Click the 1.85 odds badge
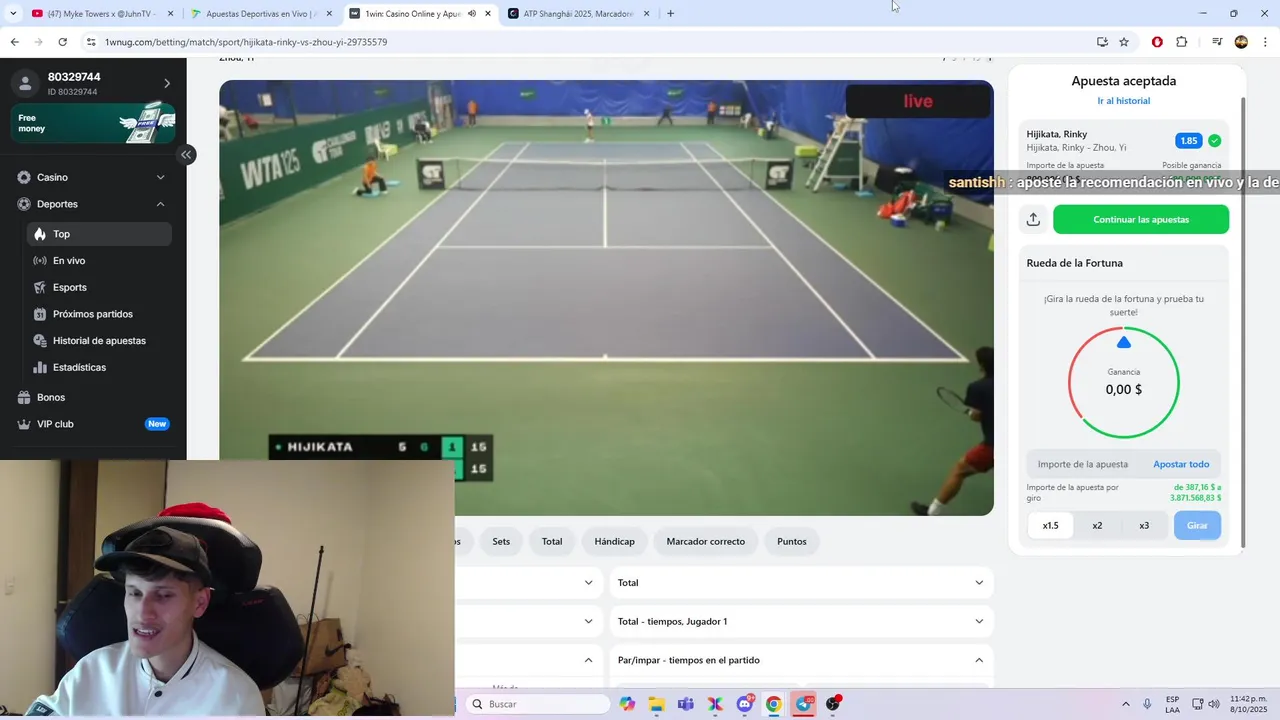Image resolution: width=1280 pixels, height=720 pixels. [1188, 141]
